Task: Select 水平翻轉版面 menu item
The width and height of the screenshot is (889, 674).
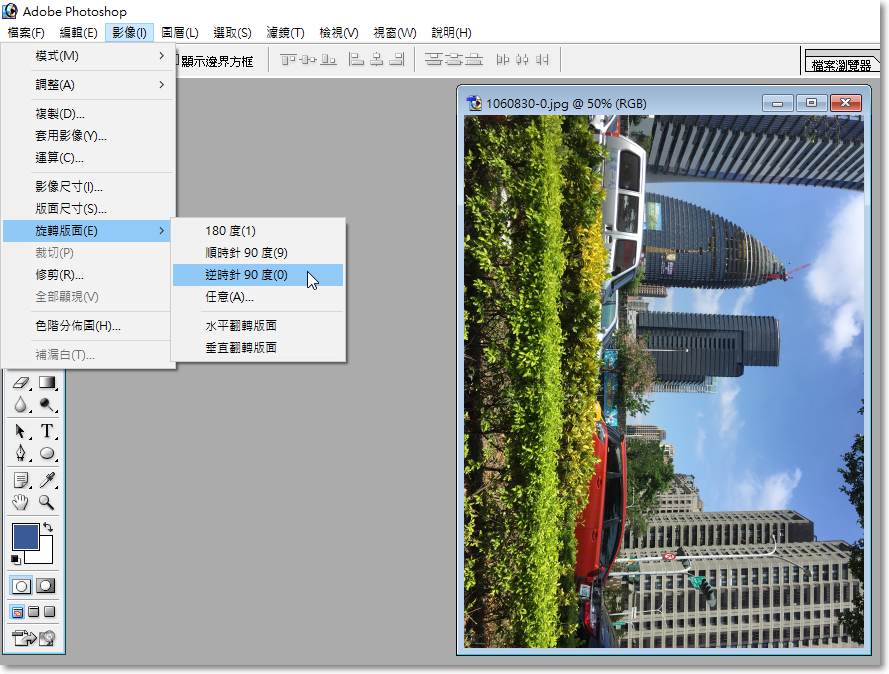Action: [241, 325]
